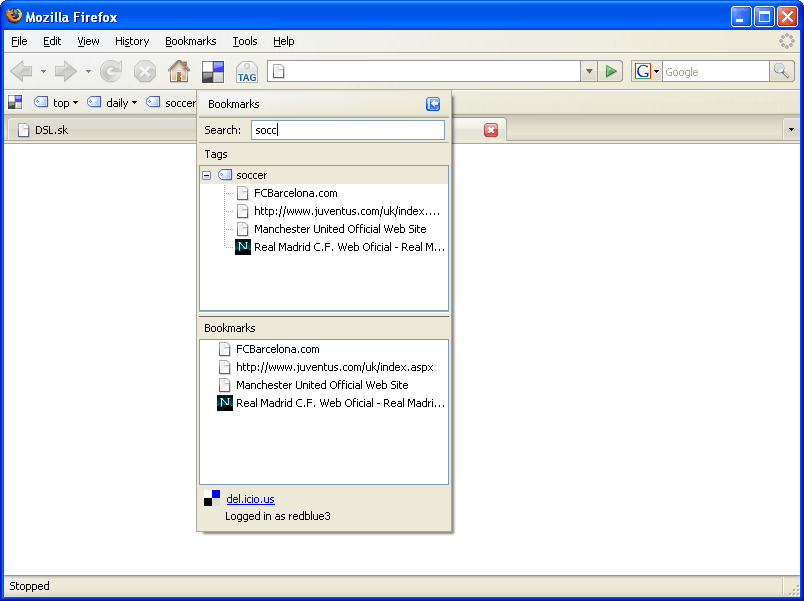Open the Help menu
The width and height of the screenshot is (804, 601).
pos(284,41)
